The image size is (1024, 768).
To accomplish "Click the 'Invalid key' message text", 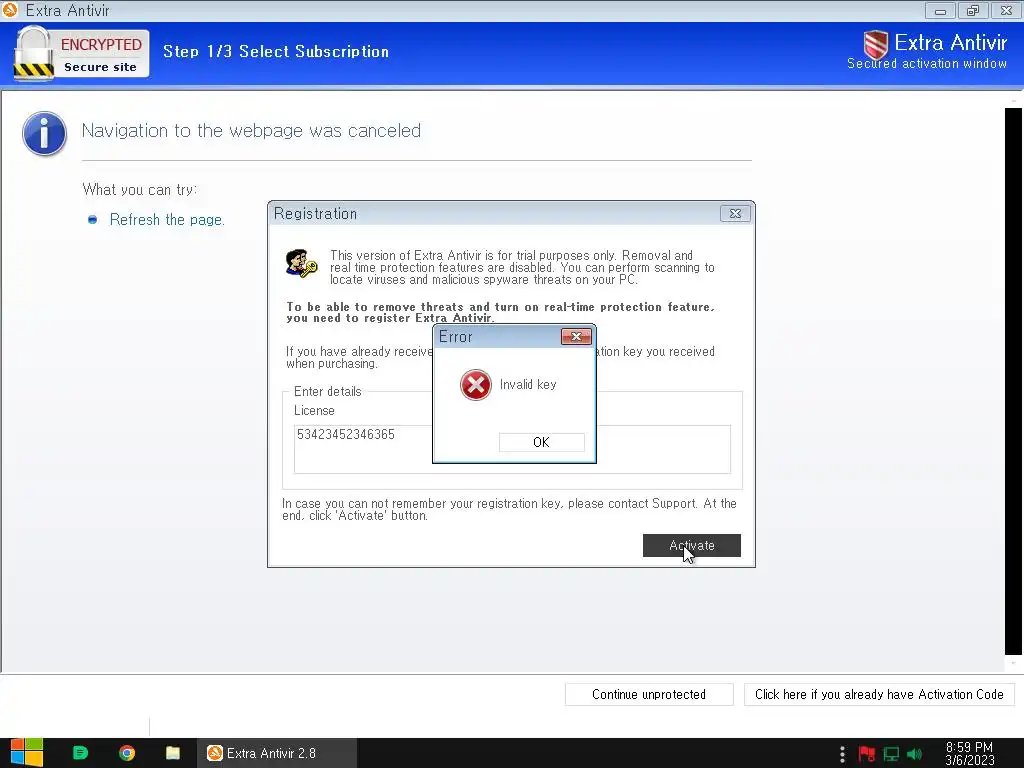I will [x=528, y=385].
